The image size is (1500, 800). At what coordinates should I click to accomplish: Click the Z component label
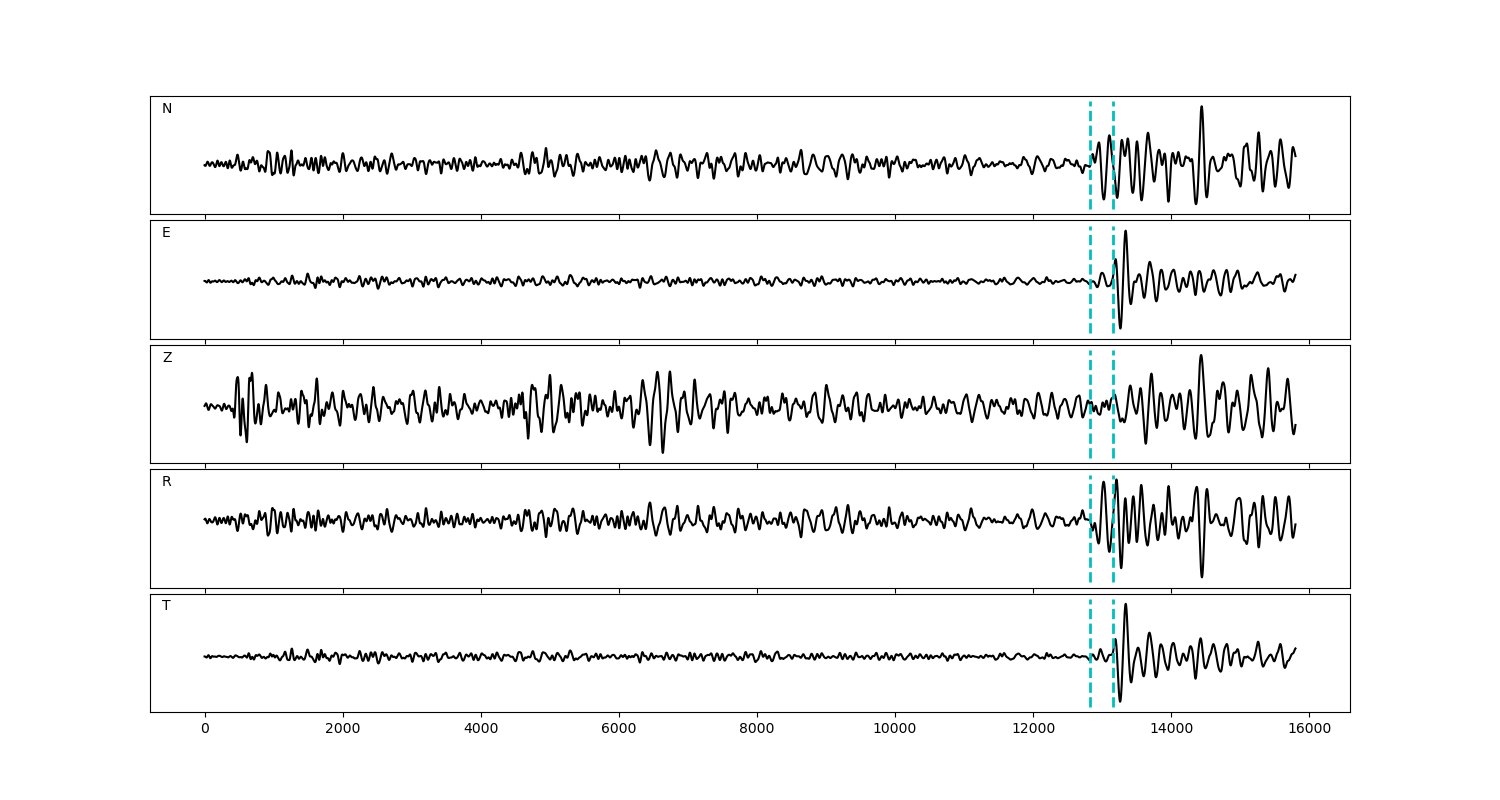(x=167, y=358)
